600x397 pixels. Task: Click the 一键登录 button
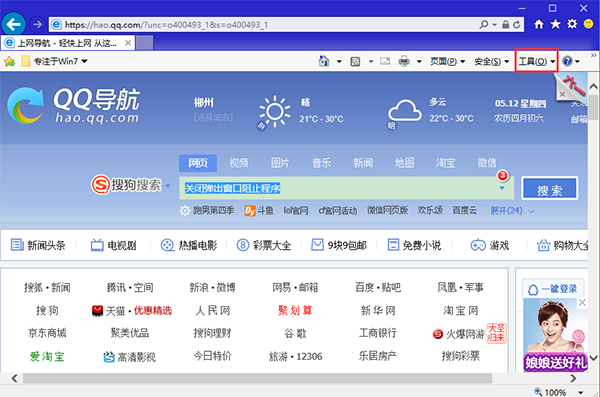(x=554, y=289)
